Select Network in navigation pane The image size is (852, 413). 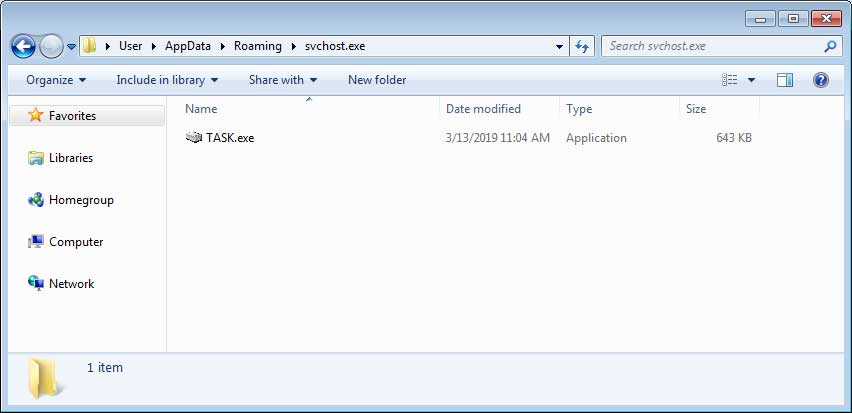point(71,284)
